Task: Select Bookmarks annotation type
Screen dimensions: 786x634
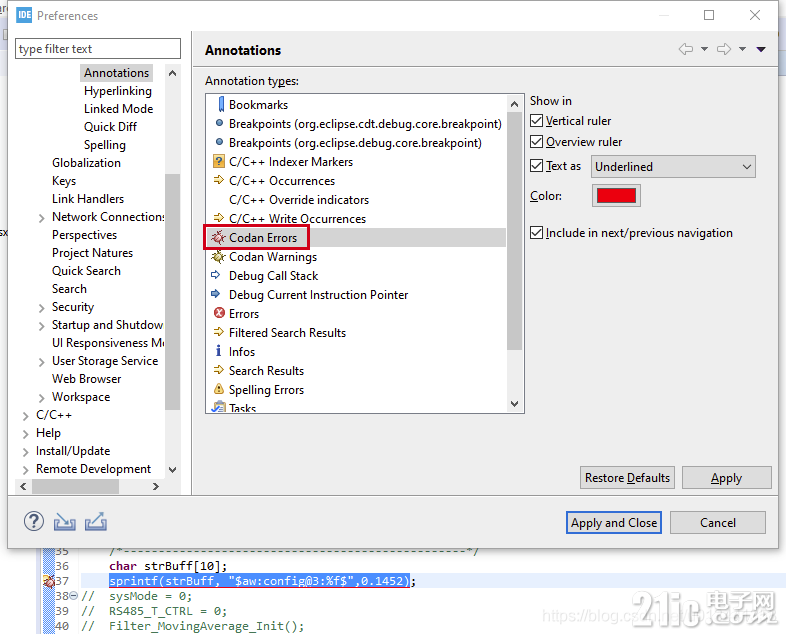Action: point(356,105)
